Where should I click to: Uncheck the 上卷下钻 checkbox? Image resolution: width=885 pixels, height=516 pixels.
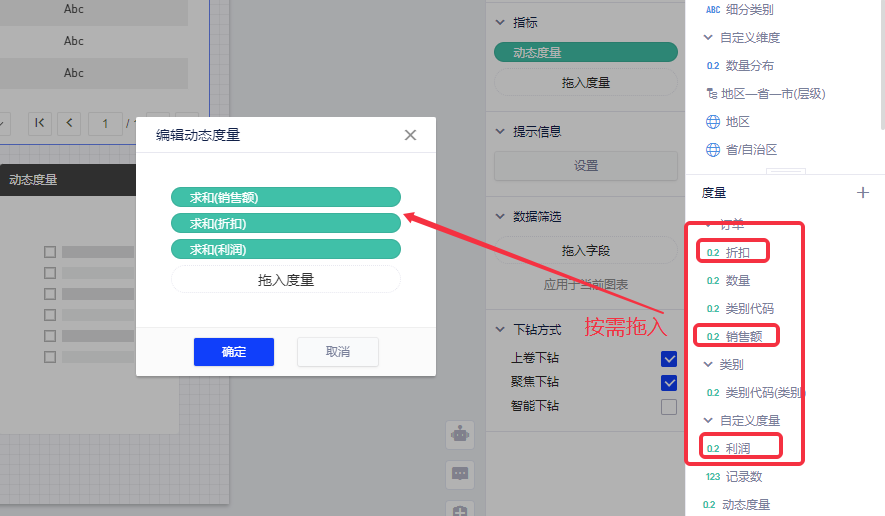pos(669,359)
